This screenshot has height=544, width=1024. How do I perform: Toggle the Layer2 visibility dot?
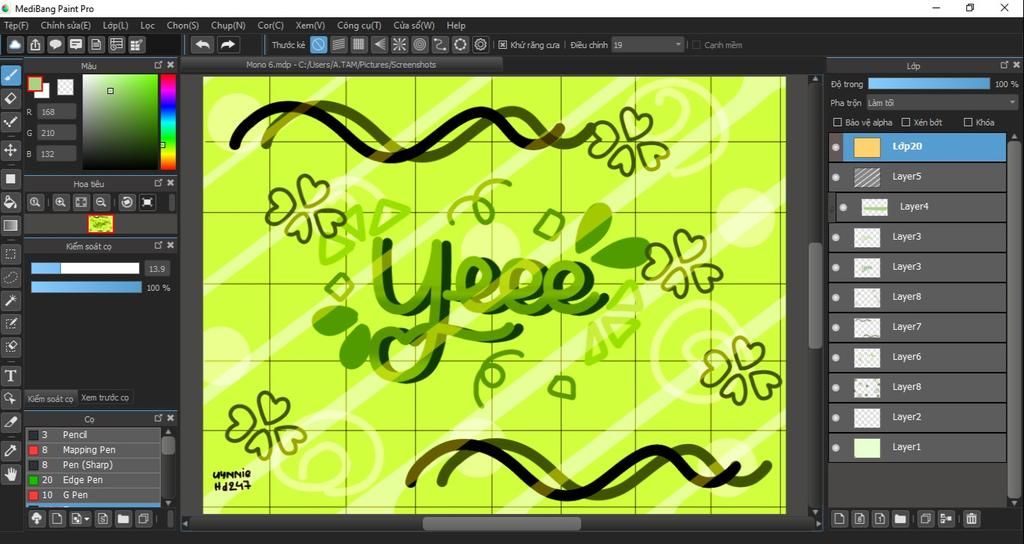[x=836, y=417]
